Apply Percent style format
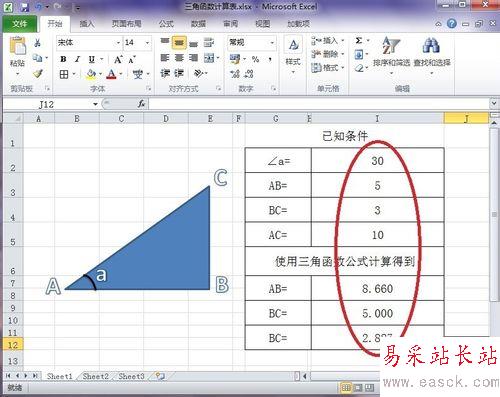500x397 pixels. 255,59
